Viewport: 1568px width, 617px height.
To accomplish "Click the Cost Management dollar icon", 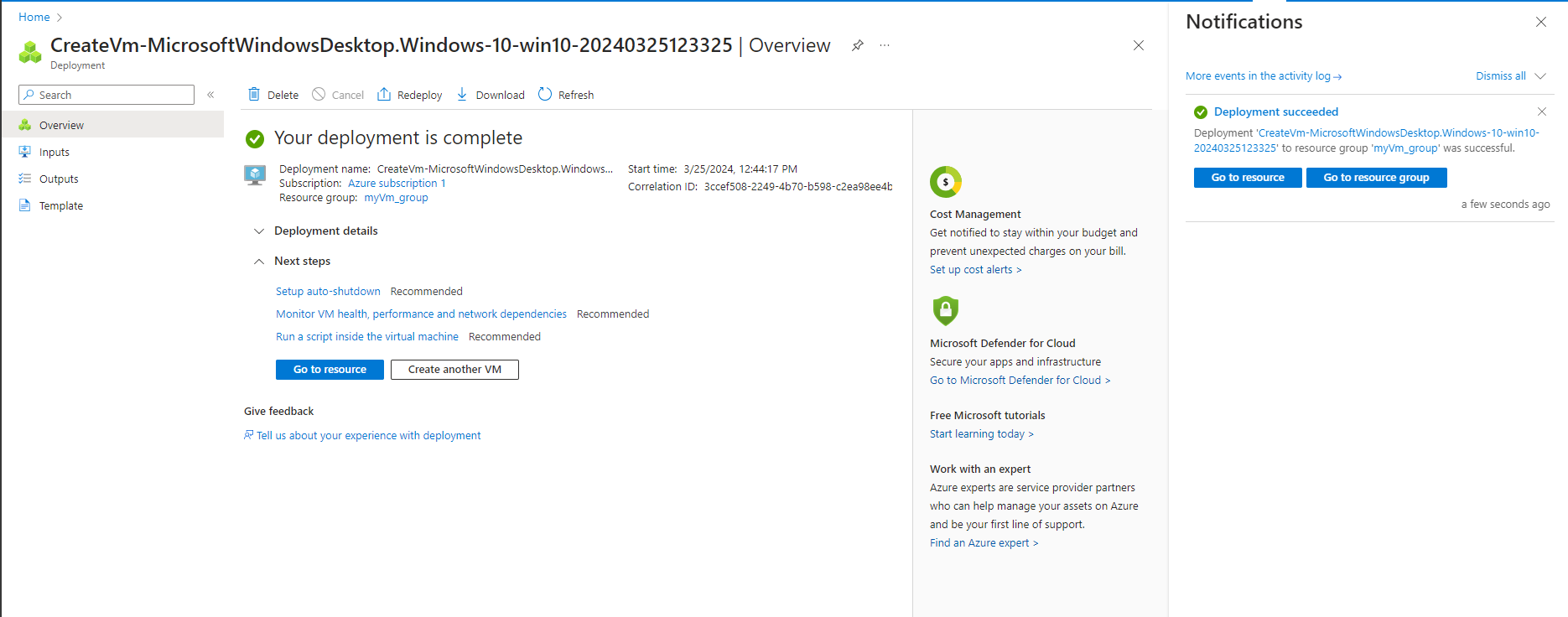I will tap(945, 182).
